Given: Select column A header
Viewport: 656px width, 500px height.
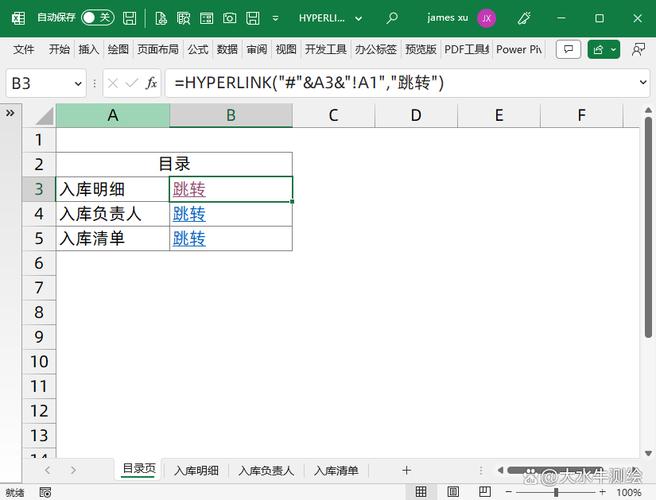Looking at the screenshot, I should click(x=113, y=115).
